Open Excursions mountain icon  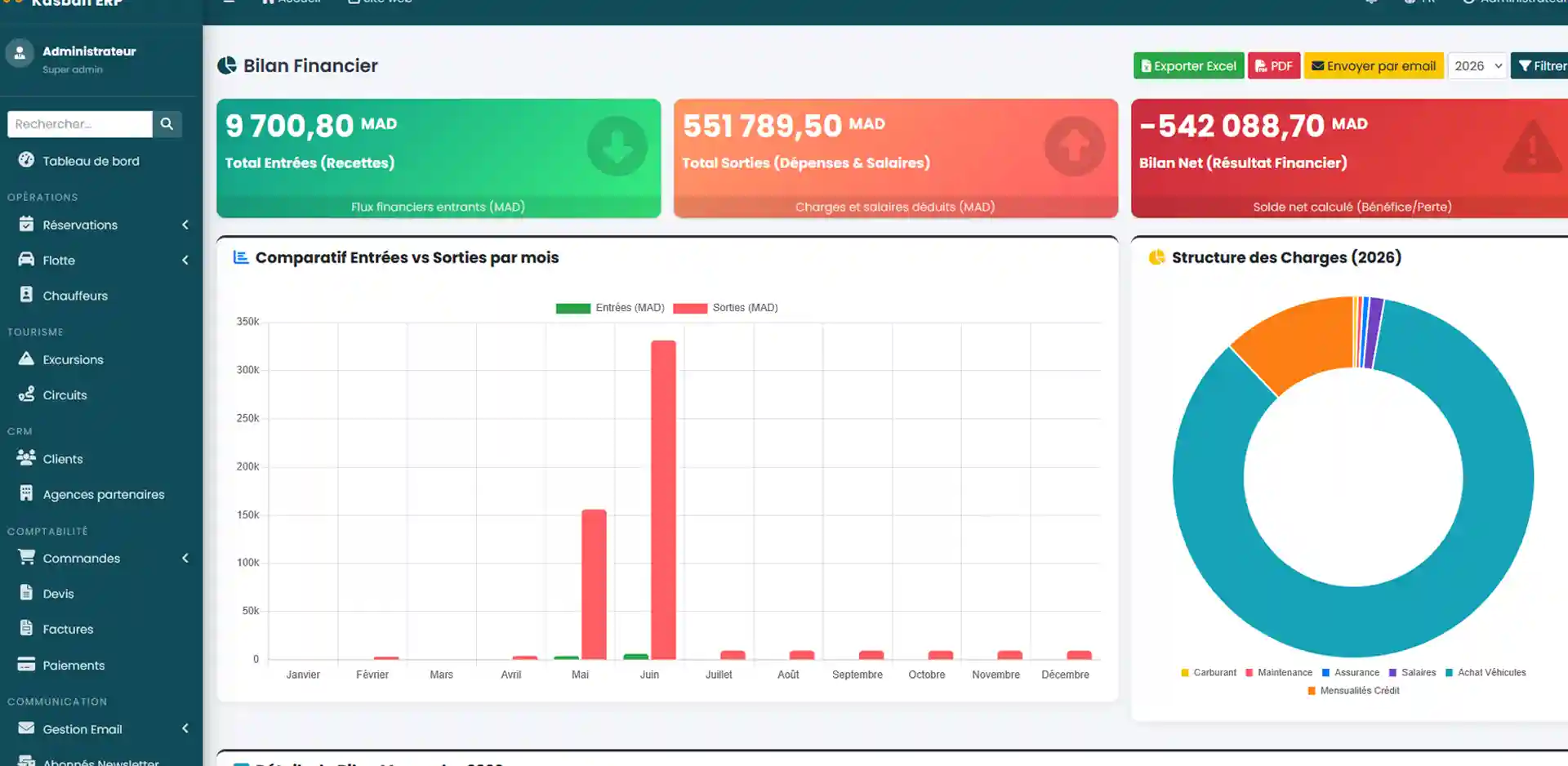(26, 359)
